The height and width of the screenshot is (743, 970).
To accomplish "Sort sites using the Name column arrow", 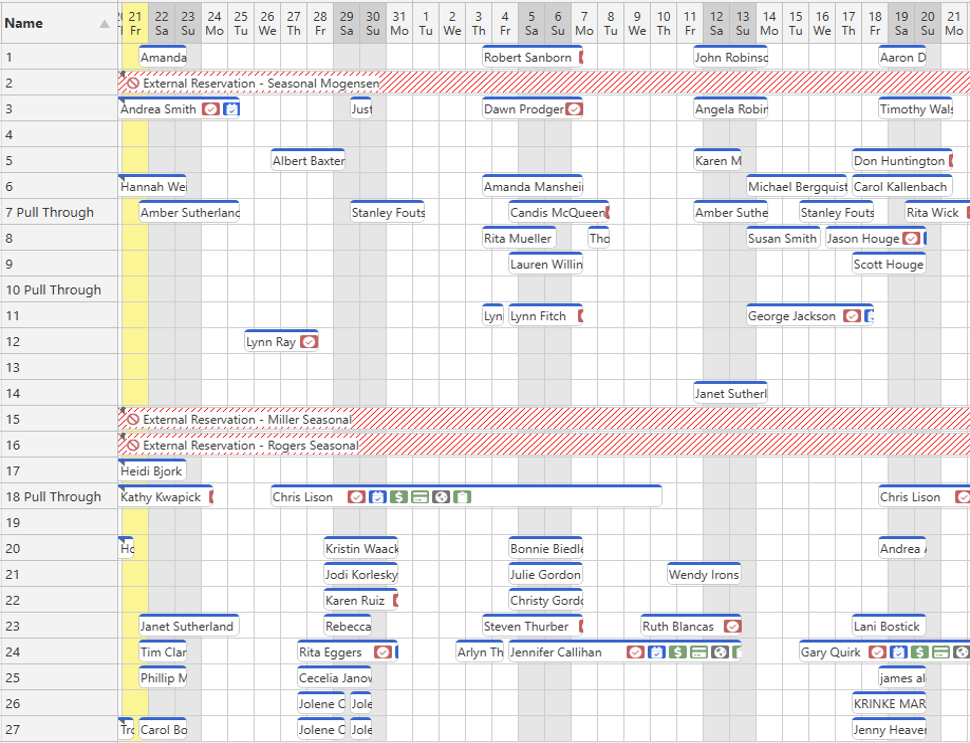I will click(x=105, y=24).
